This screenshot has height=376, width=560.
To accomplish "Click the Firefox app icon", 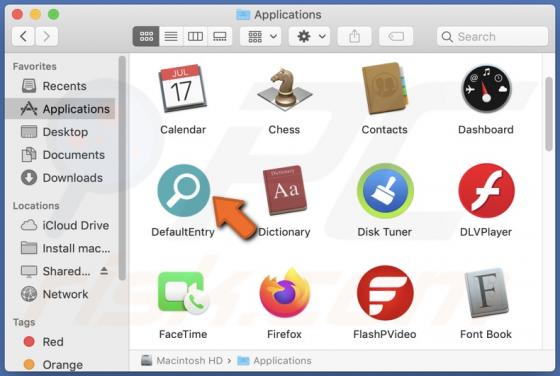I will tap(285, 293).
